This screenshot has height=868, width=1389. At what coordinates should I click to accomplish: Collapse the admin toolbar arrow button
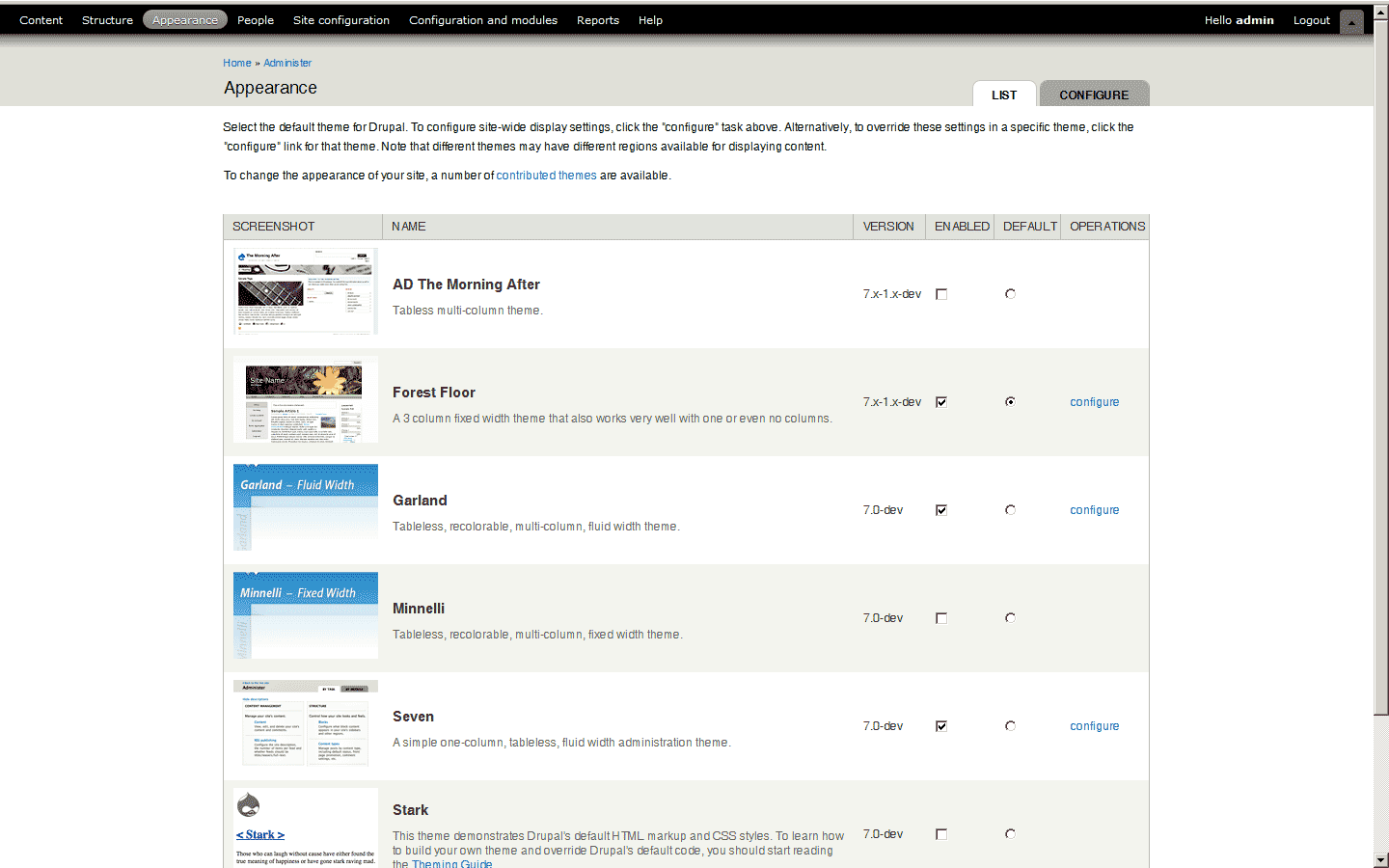click(1351, 21)
